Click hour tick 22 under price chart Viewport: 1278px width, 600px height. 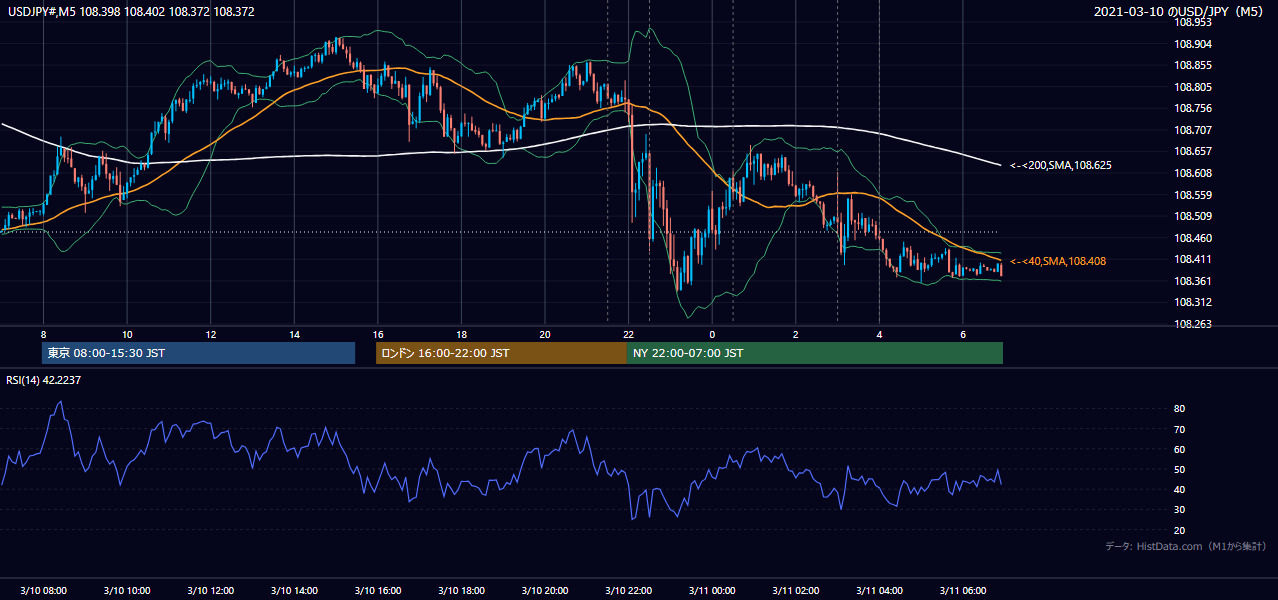(628, 334)
